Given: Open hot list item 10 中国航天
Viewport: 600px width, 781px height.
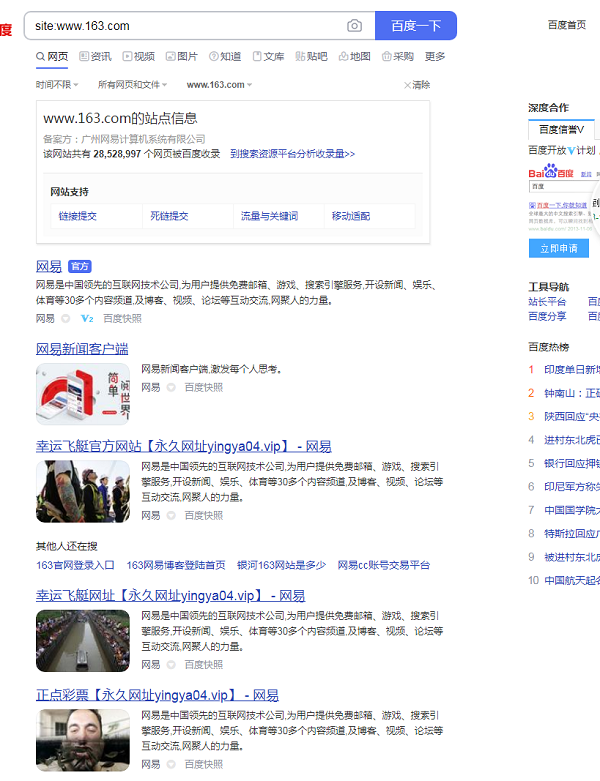Looking at the screenshot, I should point(572,580).
